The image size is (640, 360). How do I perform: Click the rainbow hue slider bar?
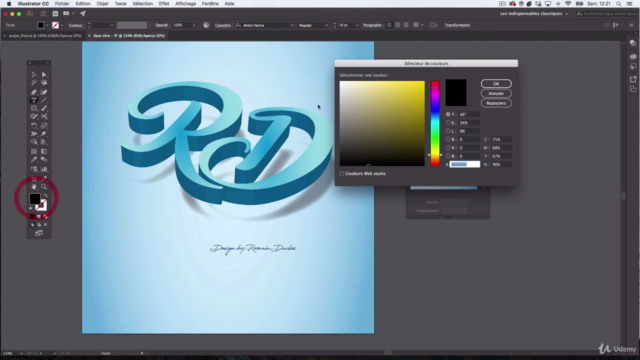(435, 123)
